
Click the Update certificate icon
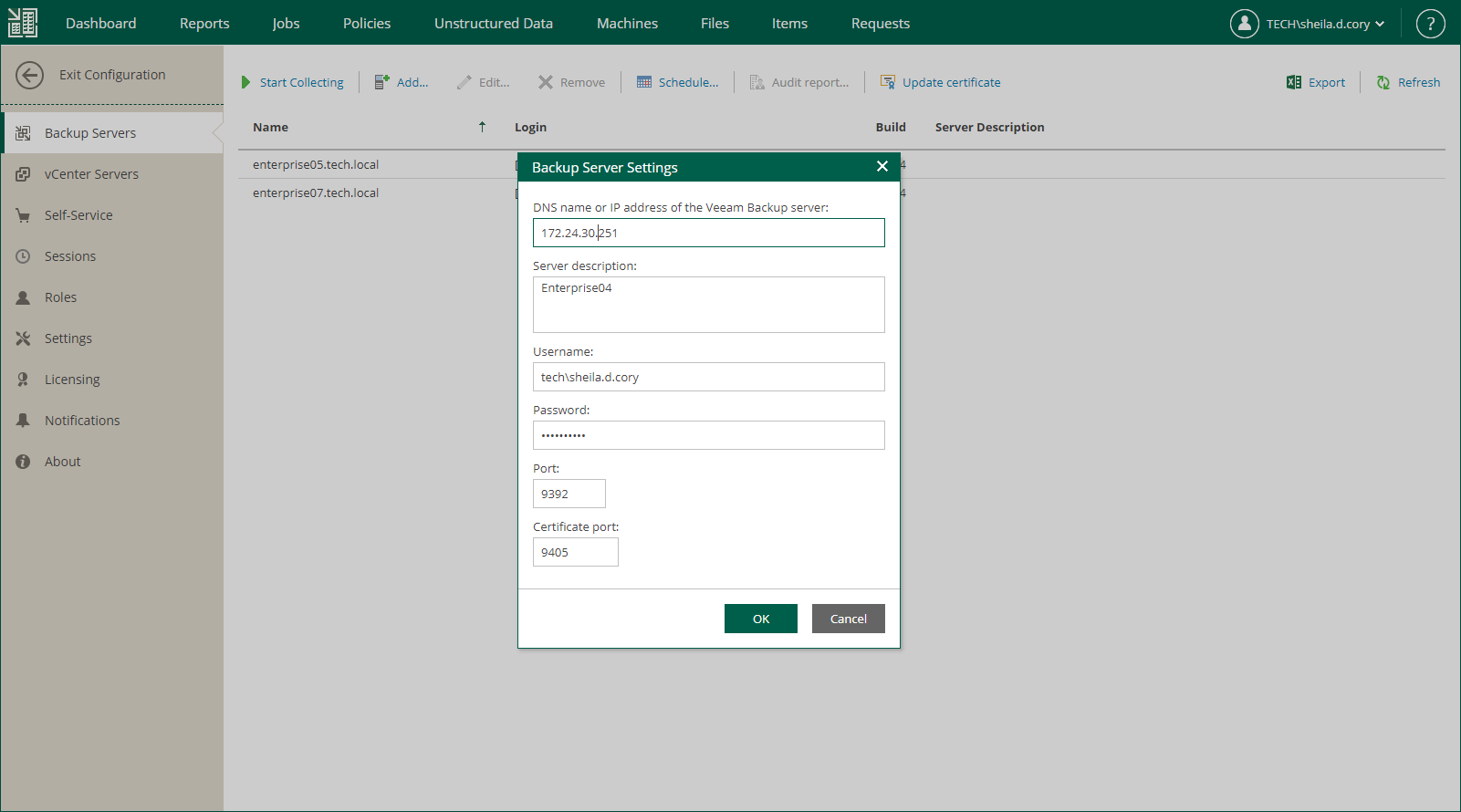click(887, 82)
